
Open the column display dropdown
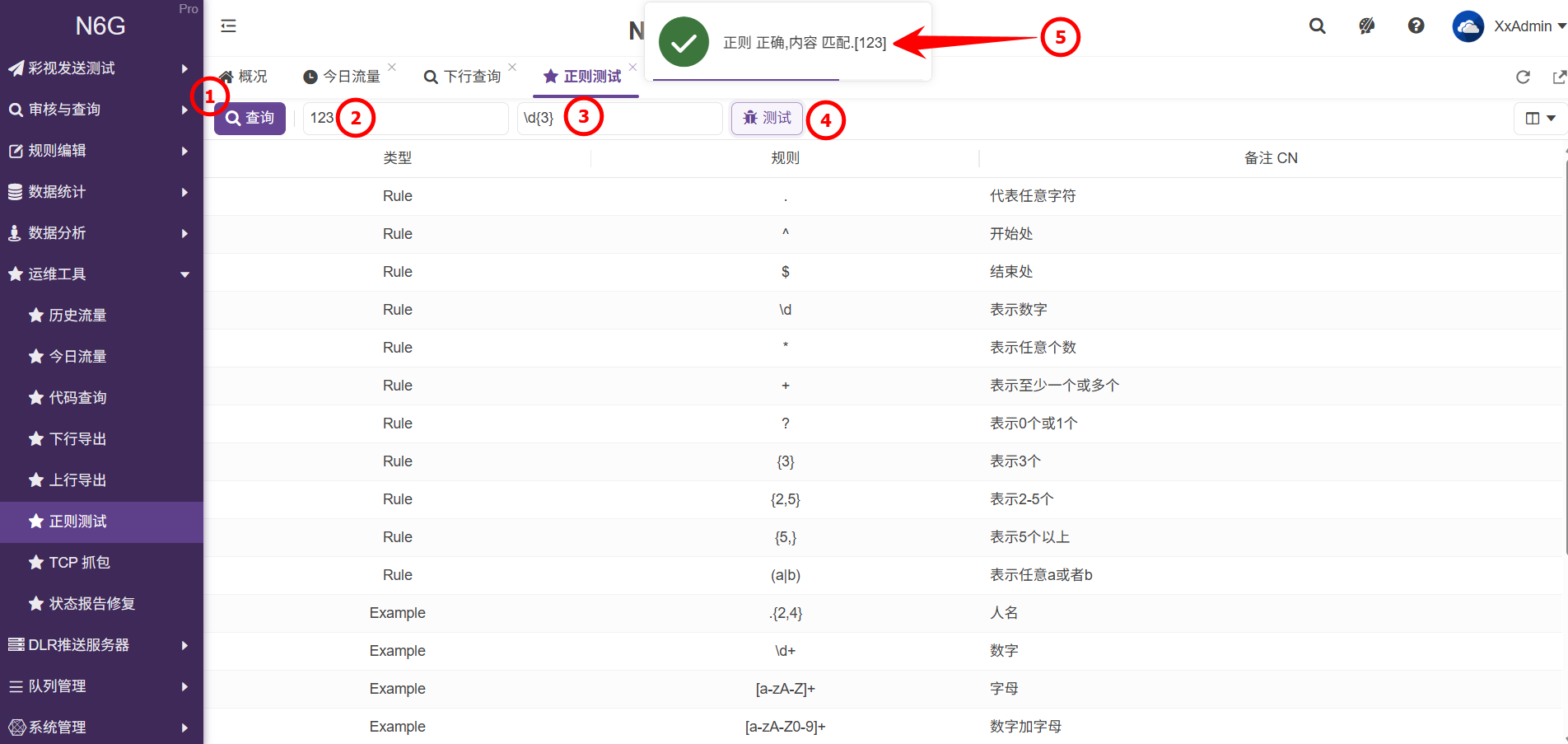point(1540,119)
